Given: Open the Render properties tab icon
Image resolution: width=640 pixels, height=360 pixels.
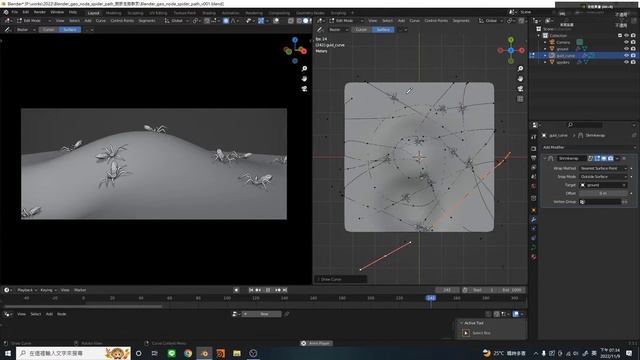Looking at the screenshot, I should [x=533, y=149].
